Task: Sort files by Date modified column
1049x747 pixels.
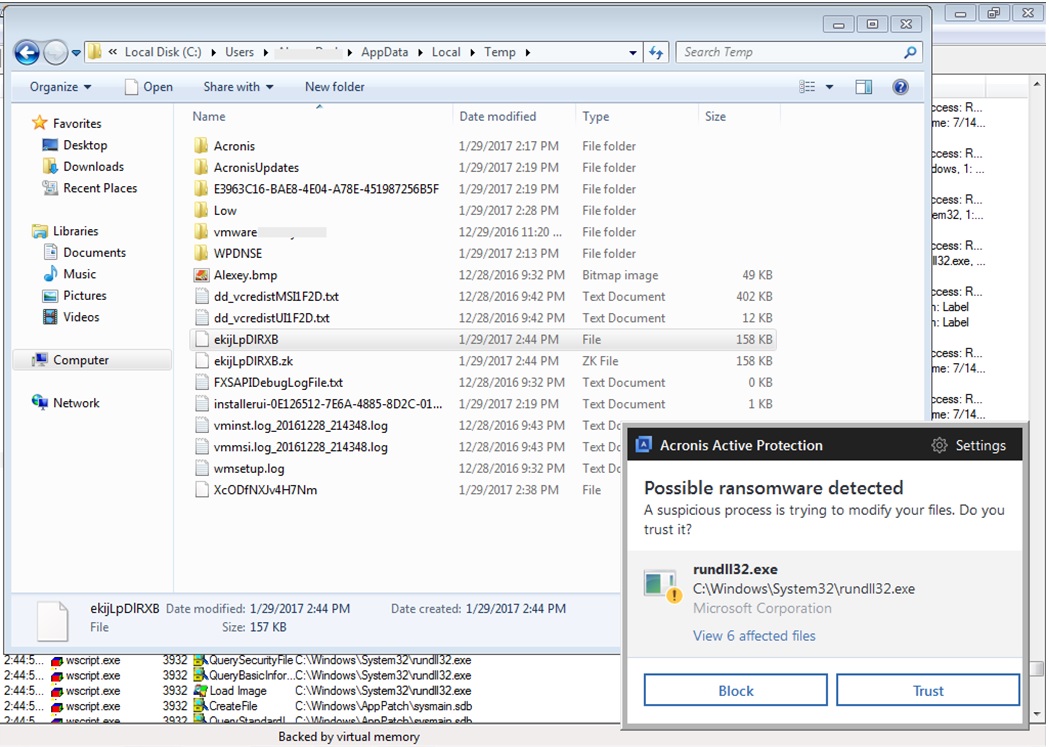Action: 498,117
